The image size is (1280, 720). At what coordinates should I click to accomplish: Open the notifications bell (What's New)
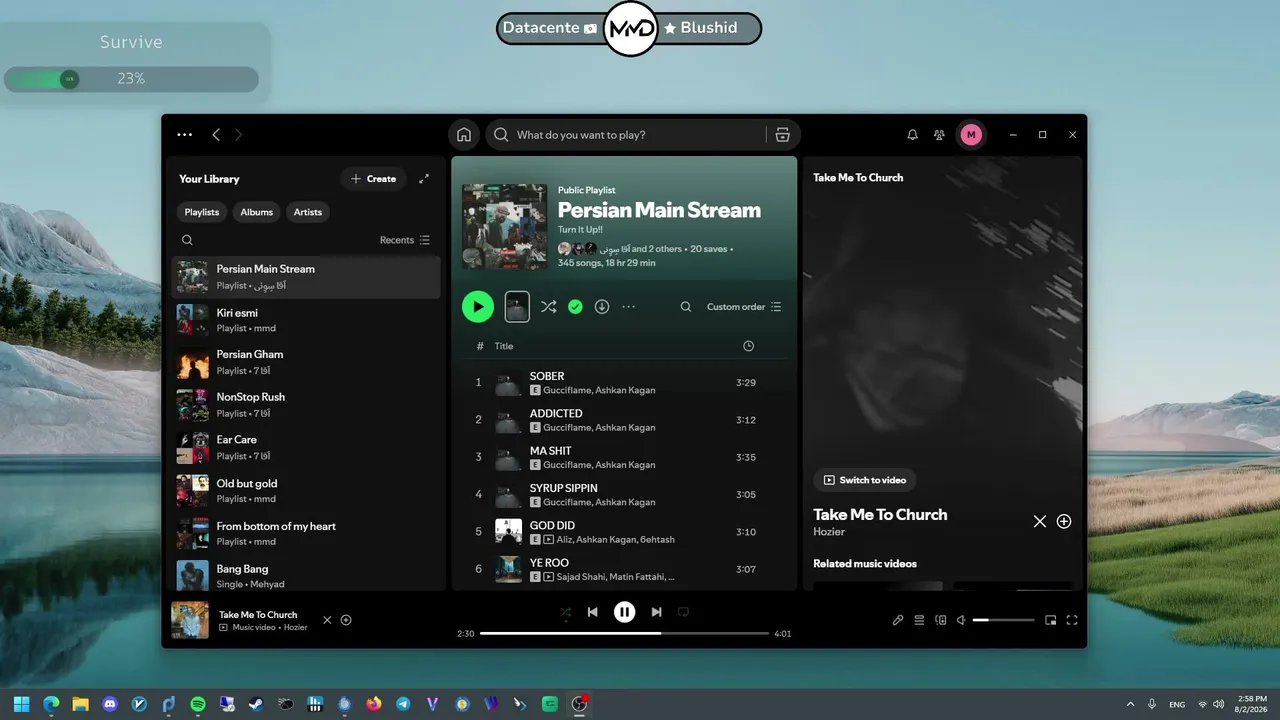tap(912, 135)
